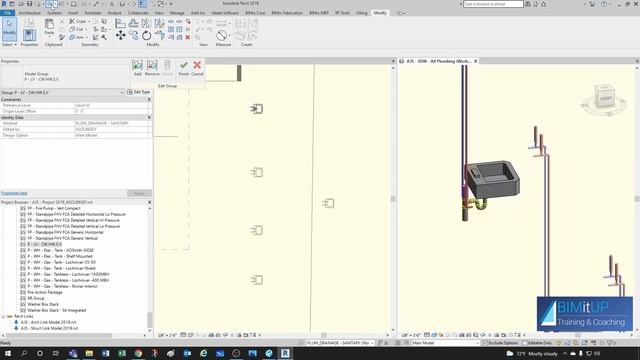Select the Offset tool

[x=133, y=23]
